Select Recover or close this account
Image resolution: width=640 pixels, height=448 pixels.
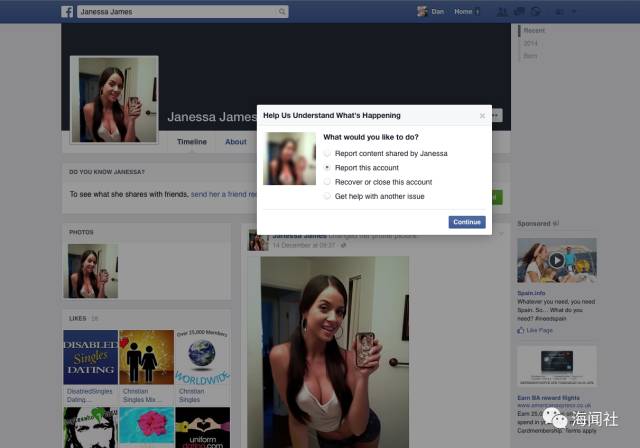tap(327, 182)
